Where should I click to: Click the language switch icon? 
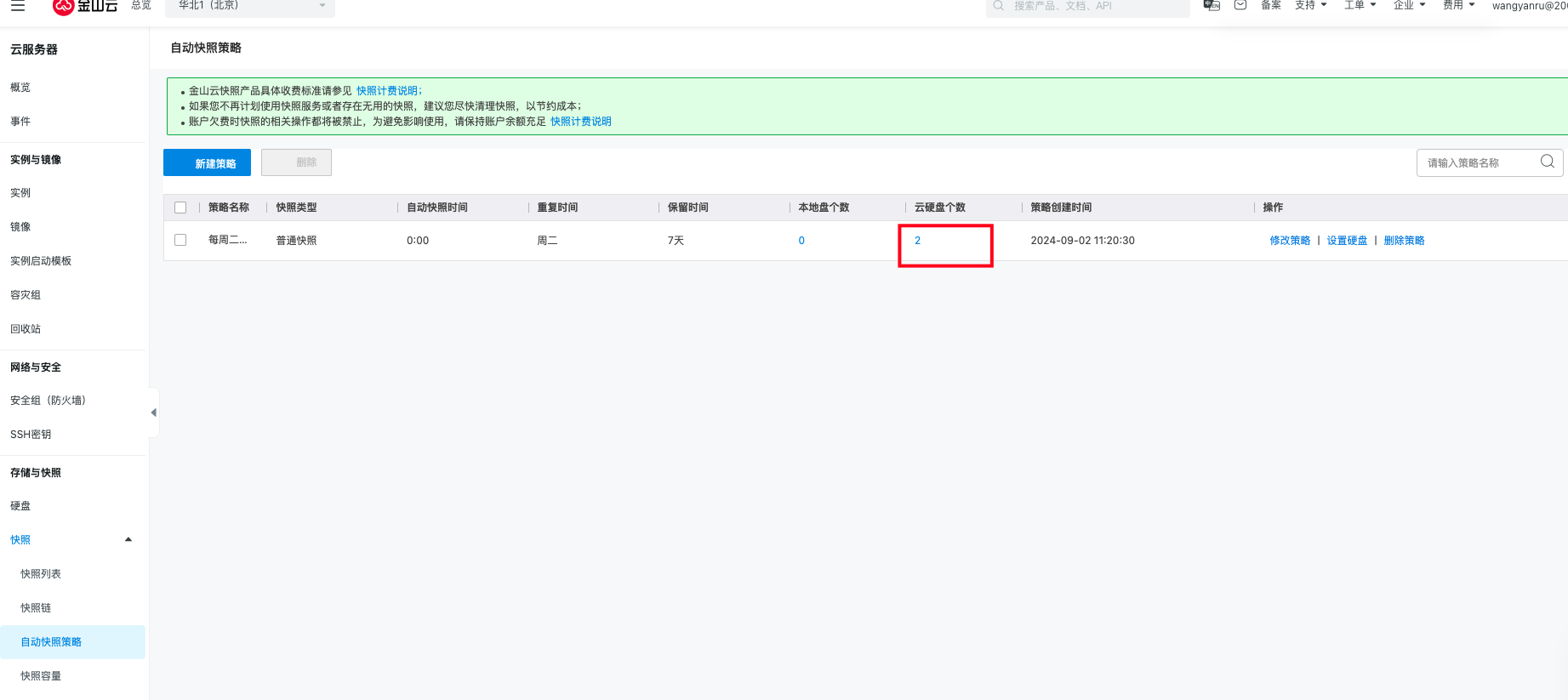point(1212,5)
